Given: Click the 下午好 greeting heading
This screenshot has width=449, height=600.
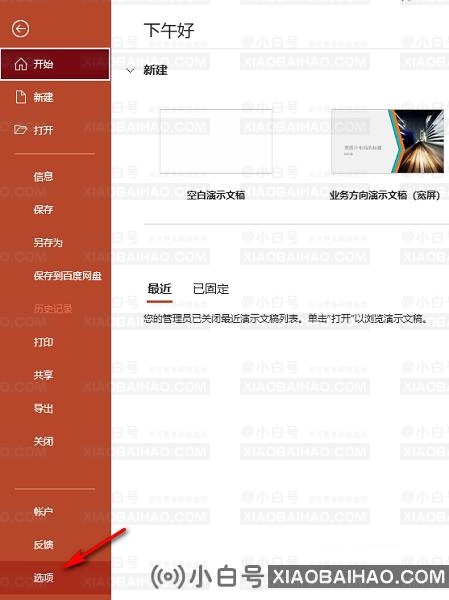Looking at the screenshot, I should (x=169, y=30).
